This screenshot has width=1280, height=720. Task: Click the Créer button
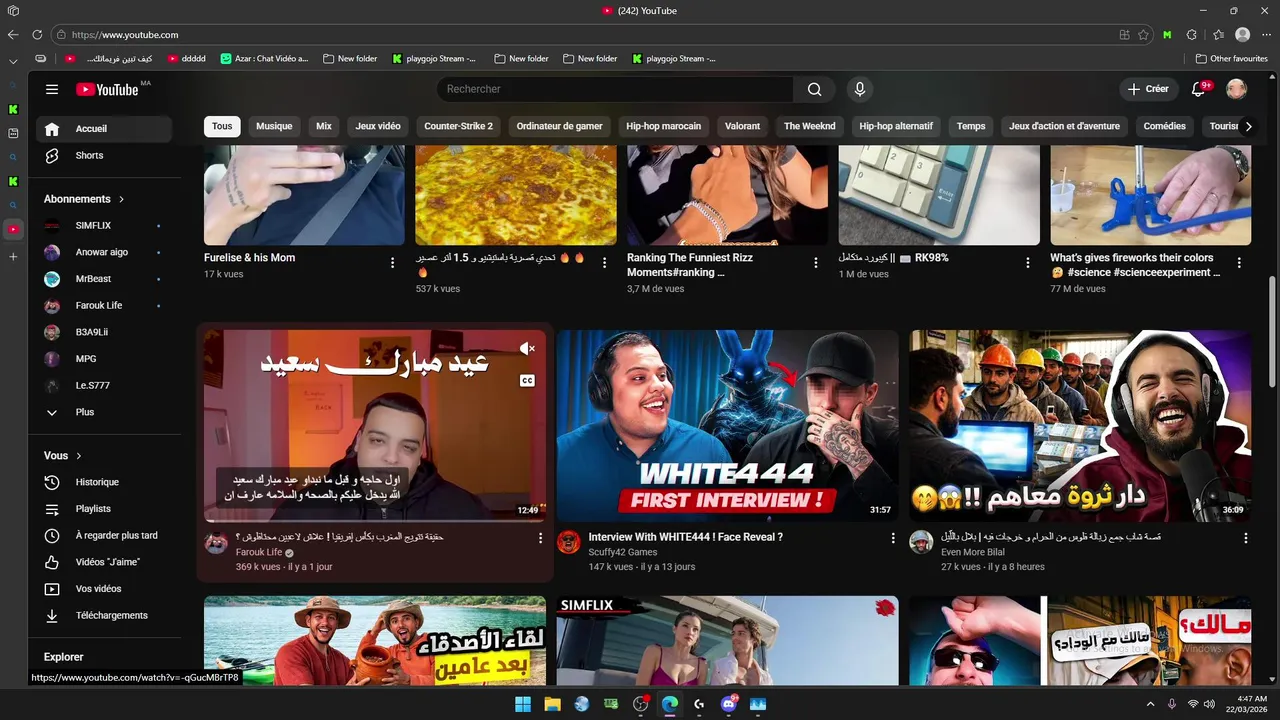point(1148,89)
